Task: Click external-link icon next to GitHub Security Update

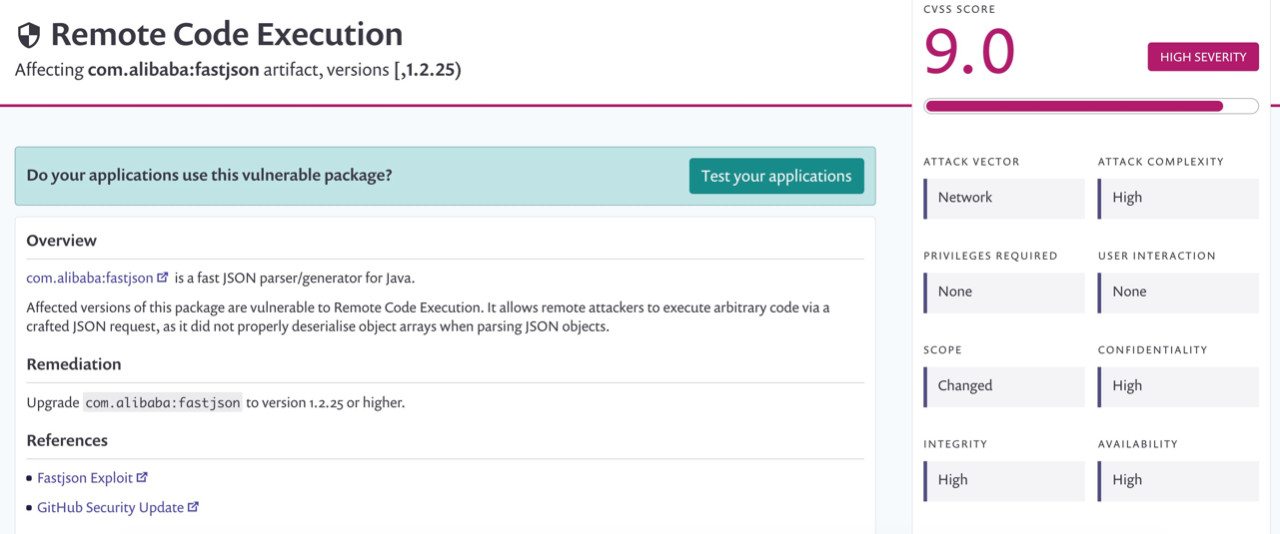Action: 193,507
